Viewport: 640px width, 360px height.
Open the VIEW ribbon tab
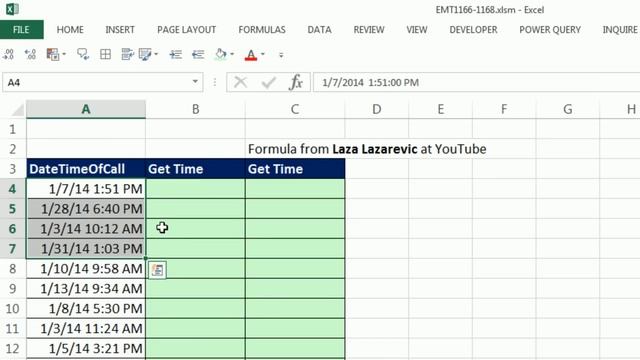tap(417, 30)
